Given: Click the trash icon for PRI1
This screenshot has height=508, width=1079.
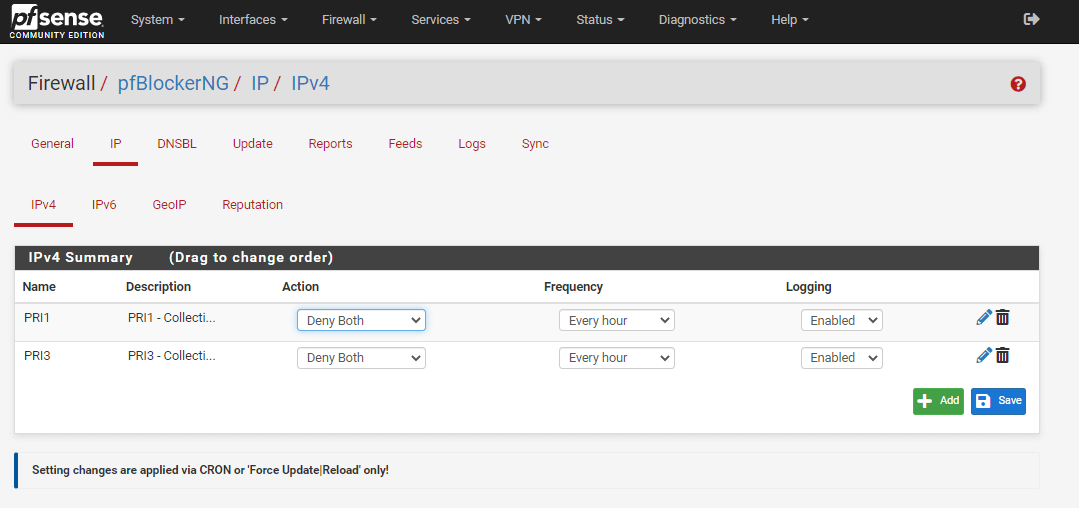Looking at the screenshot, I should pyautogui.click(x=1003, y=318).
